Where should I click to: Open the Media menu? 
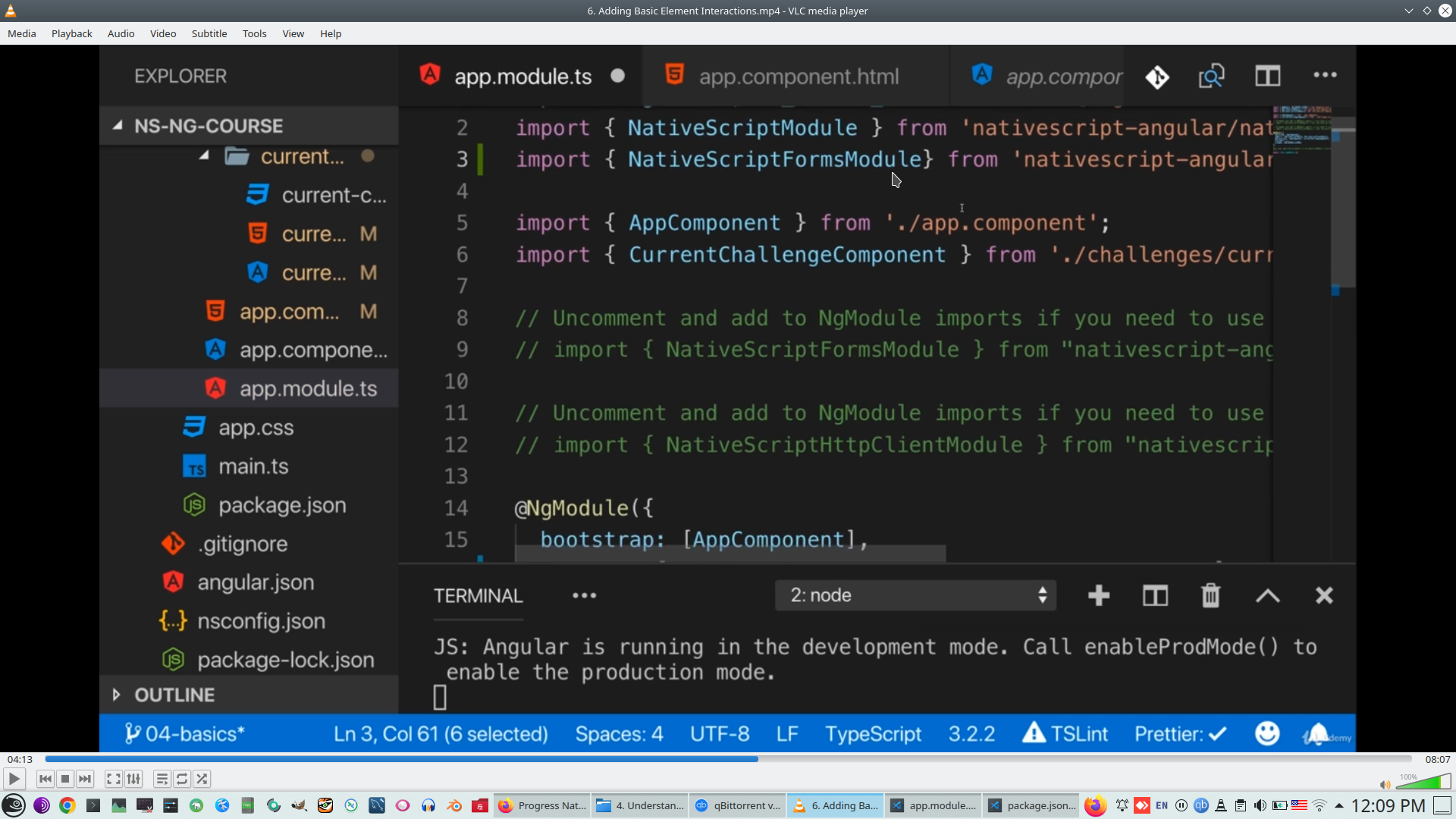21,33
